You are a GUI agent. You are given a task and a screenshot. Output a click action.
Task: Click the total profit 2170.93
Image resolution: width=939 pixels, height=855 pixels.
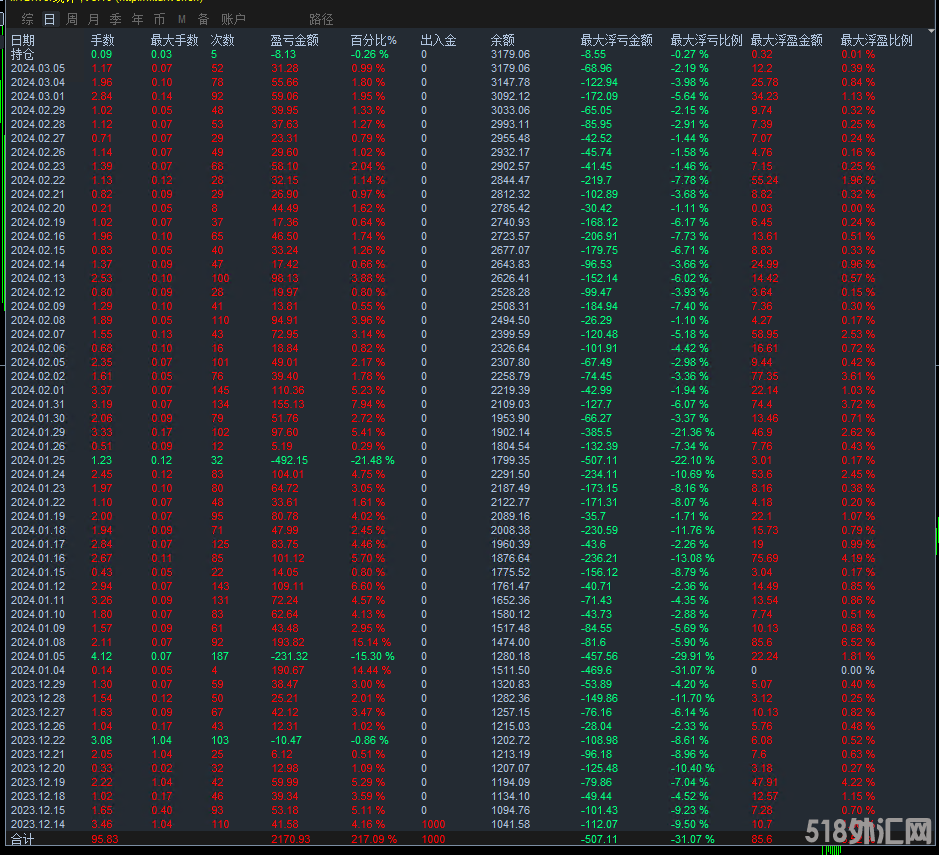[x=290, y=839]
